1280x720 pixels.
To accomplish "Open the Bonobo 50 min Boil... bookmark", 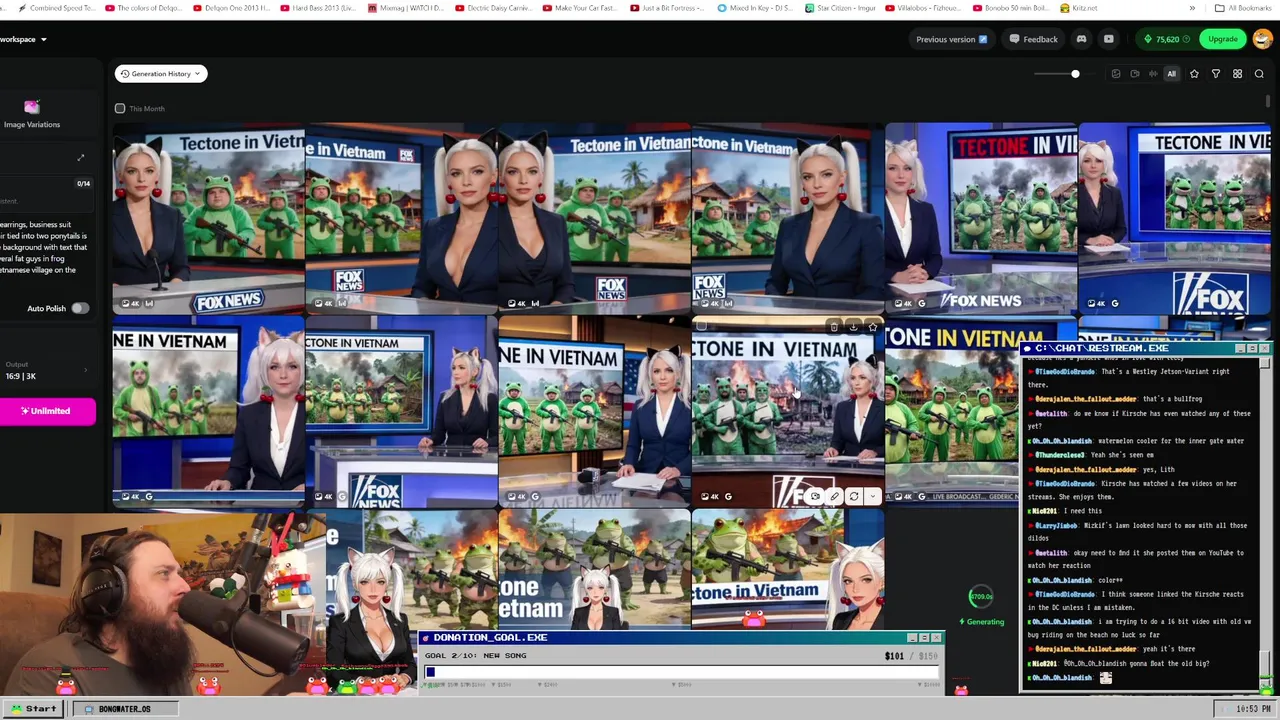I will pyautogui.click(x=1012, y=8).
